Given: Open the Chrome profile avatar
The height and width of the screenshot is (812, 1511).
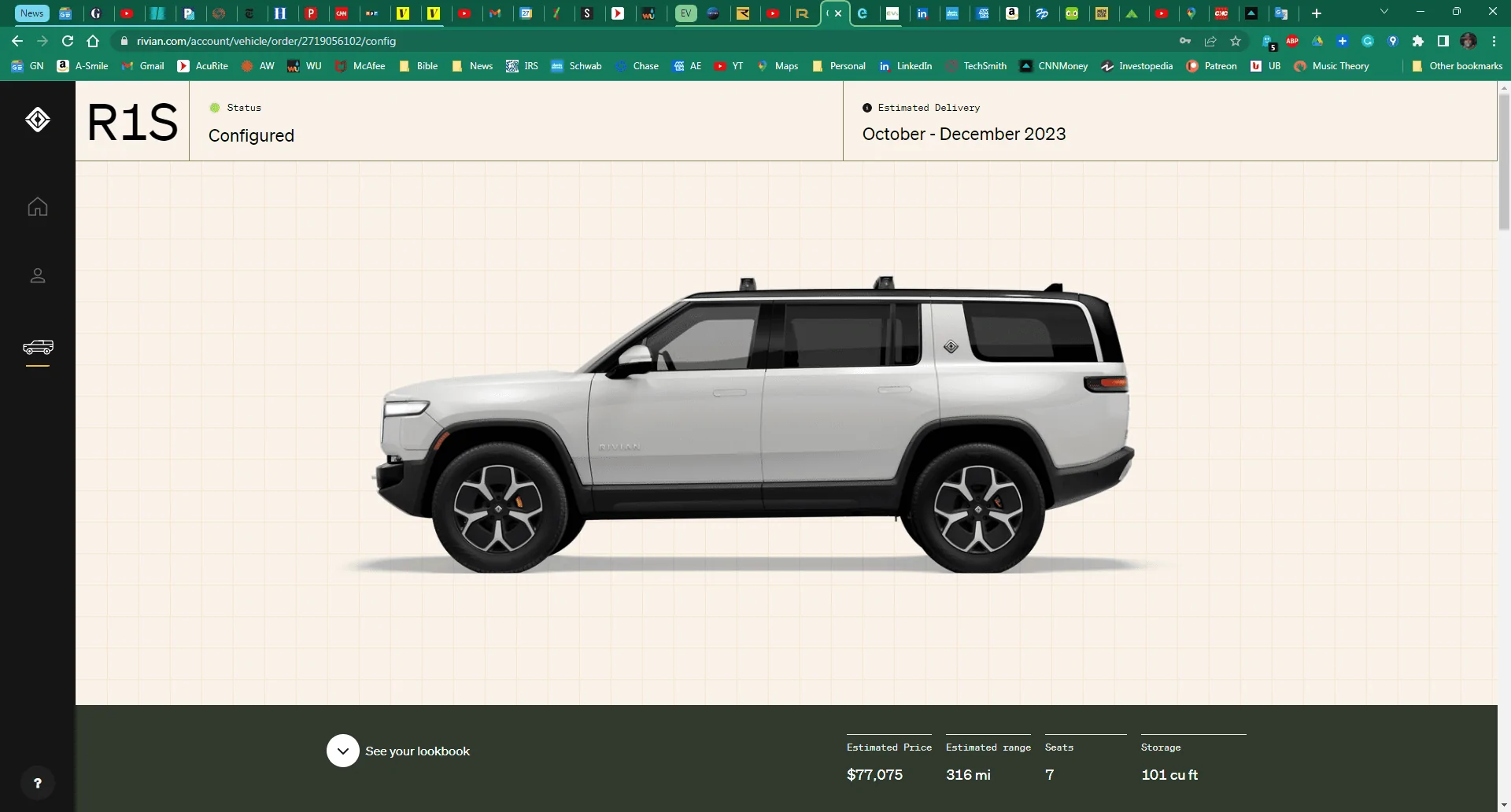Looking at the screenshot, I should 1469,41.
